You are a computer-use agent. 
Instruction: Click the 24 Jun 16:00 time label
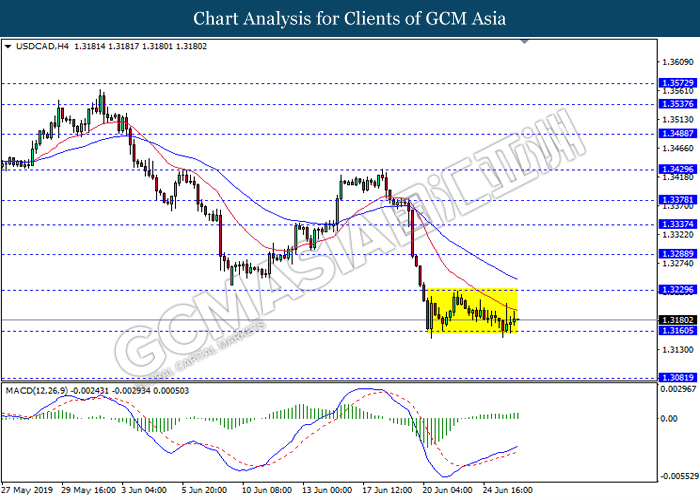click(x=508, y=490)
